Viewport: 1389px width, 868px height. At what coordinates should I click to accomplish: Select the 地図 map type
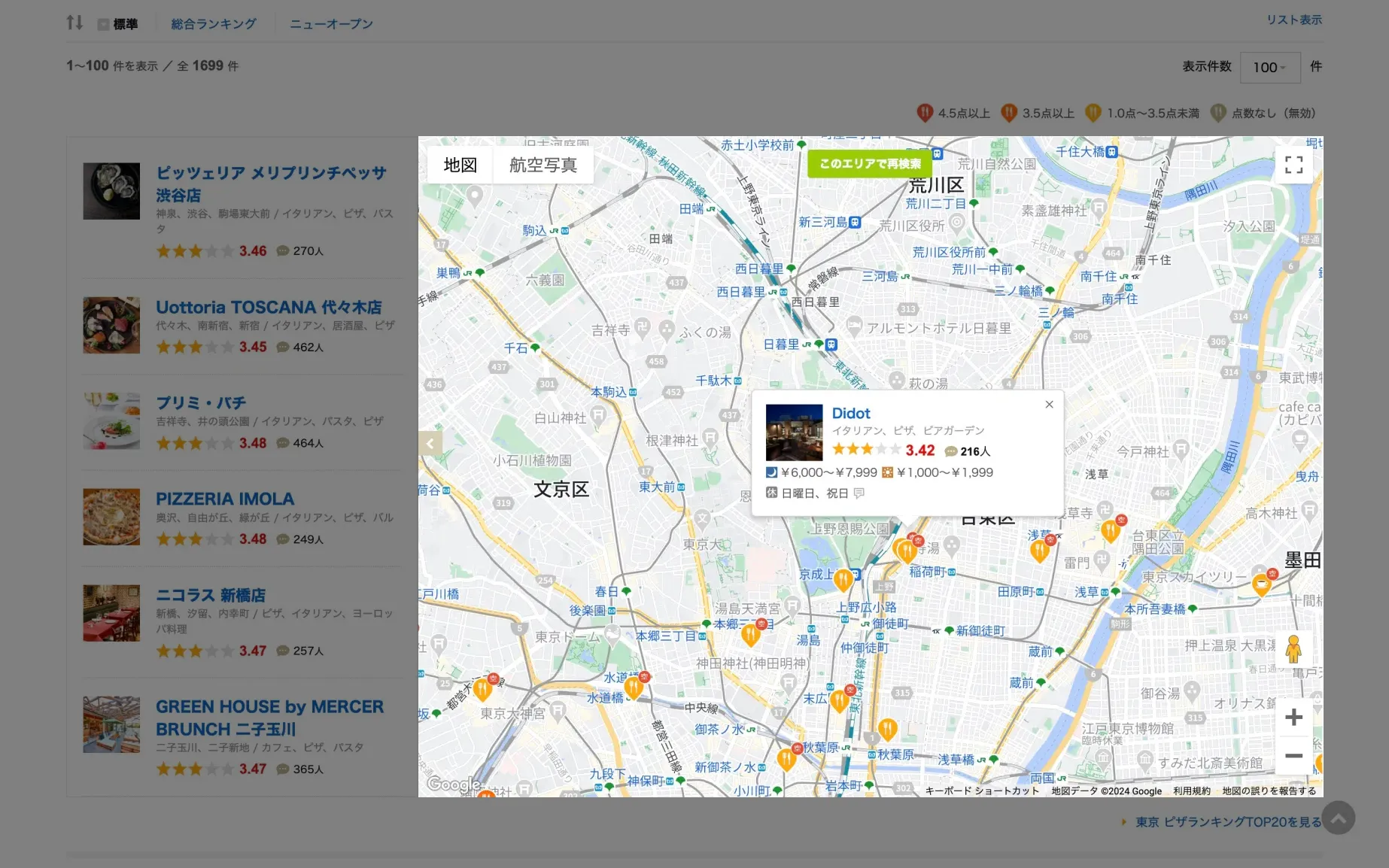coord(460,165)
